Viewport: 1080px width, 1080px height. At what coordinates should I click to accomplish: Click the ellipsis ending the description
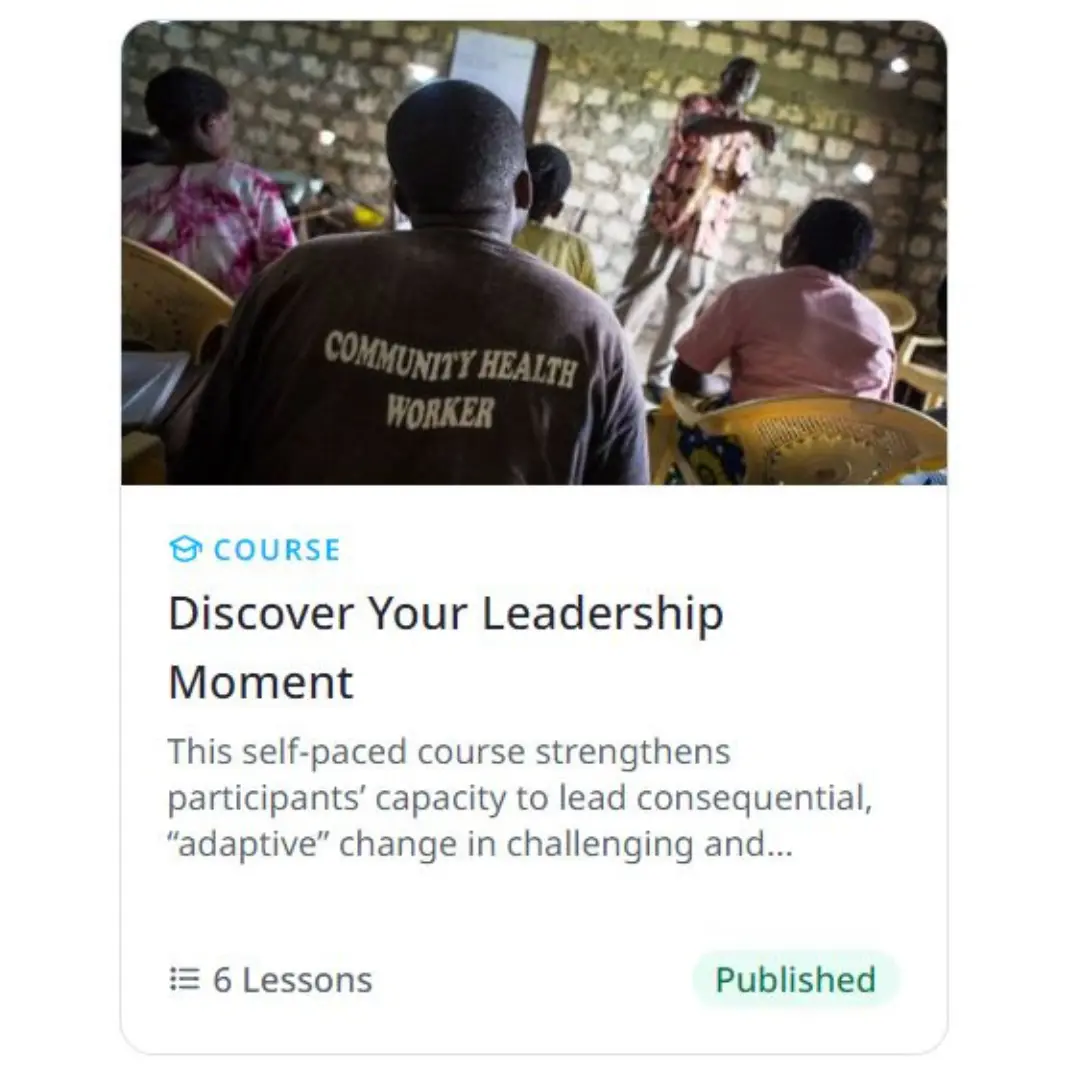click(x=779, y=844)
